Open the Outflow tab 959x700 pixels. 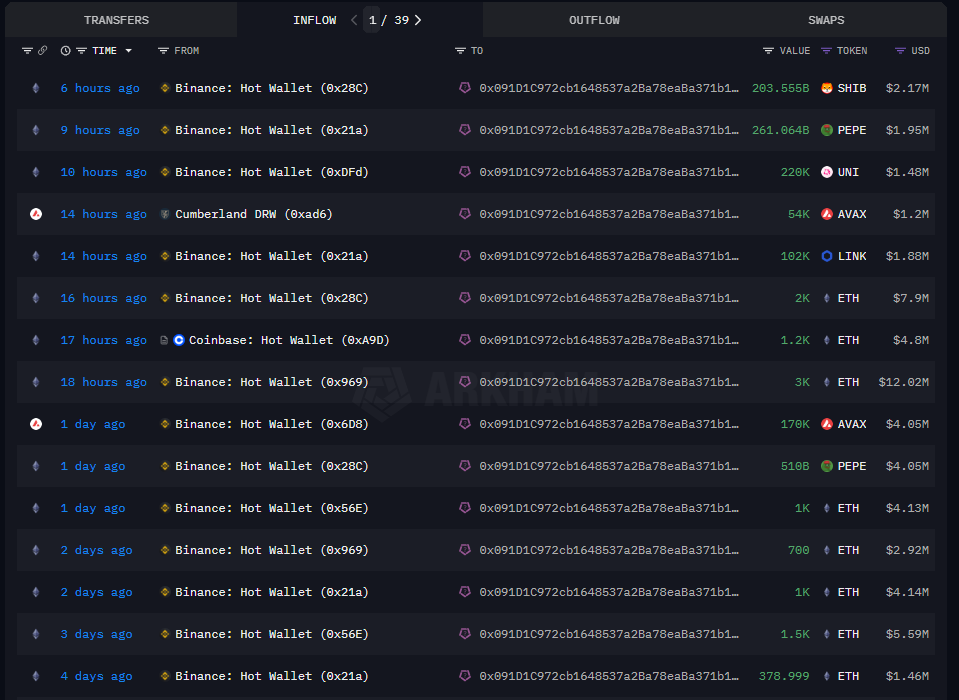tap(594, 20)
